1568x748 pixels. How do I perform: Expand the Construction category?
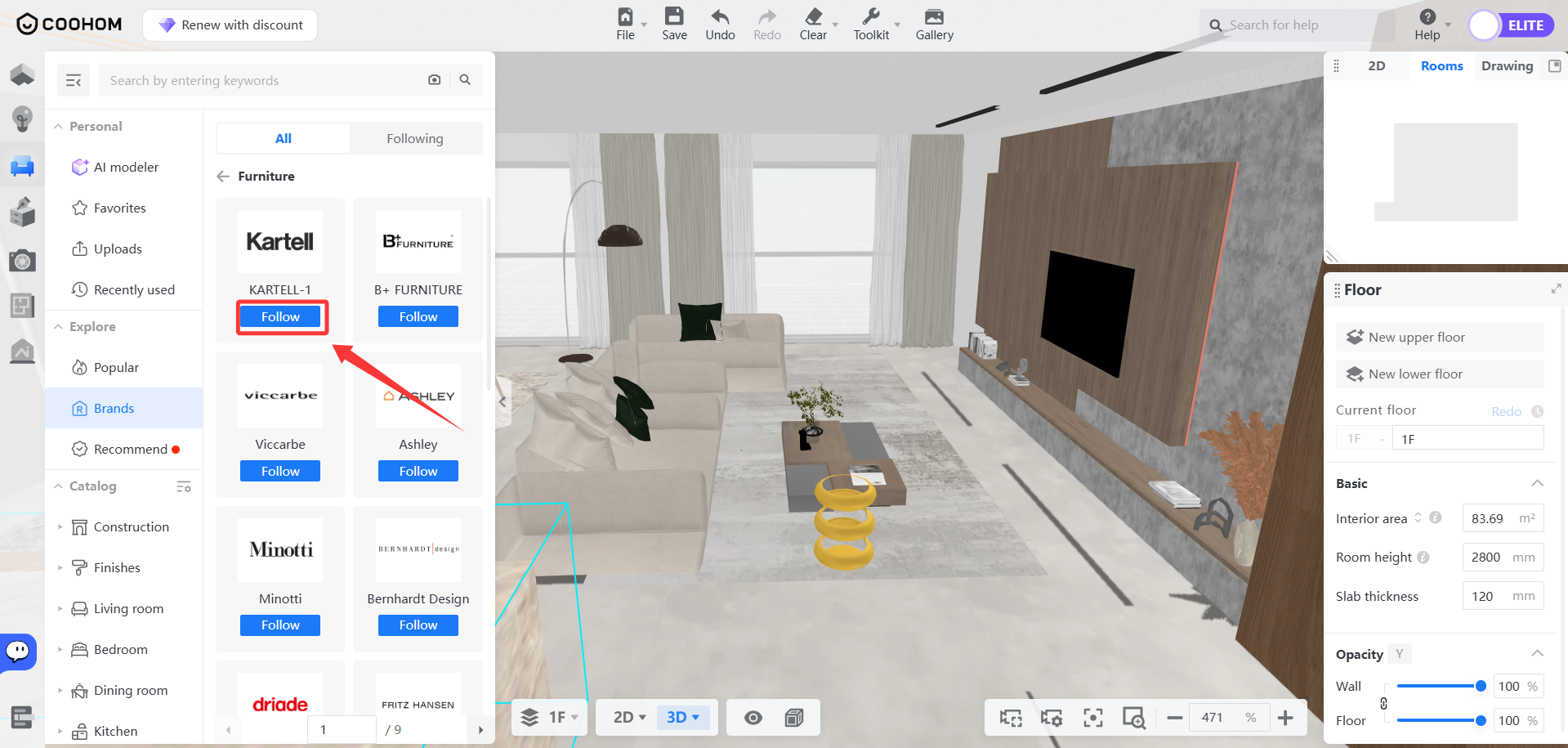pos(60,526)
